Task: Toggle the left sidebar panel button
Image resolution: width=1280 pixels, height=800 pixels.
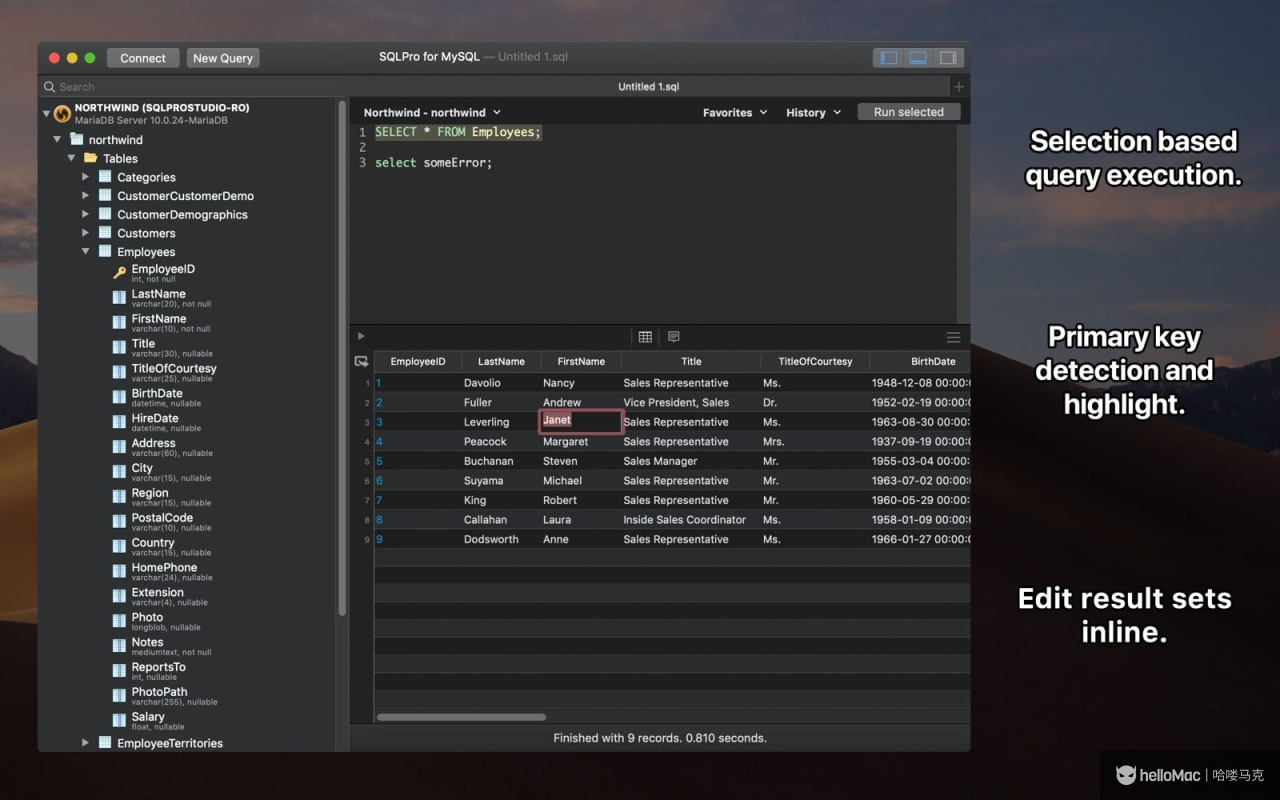Action: pyautogui.click(x=888, y=58)
